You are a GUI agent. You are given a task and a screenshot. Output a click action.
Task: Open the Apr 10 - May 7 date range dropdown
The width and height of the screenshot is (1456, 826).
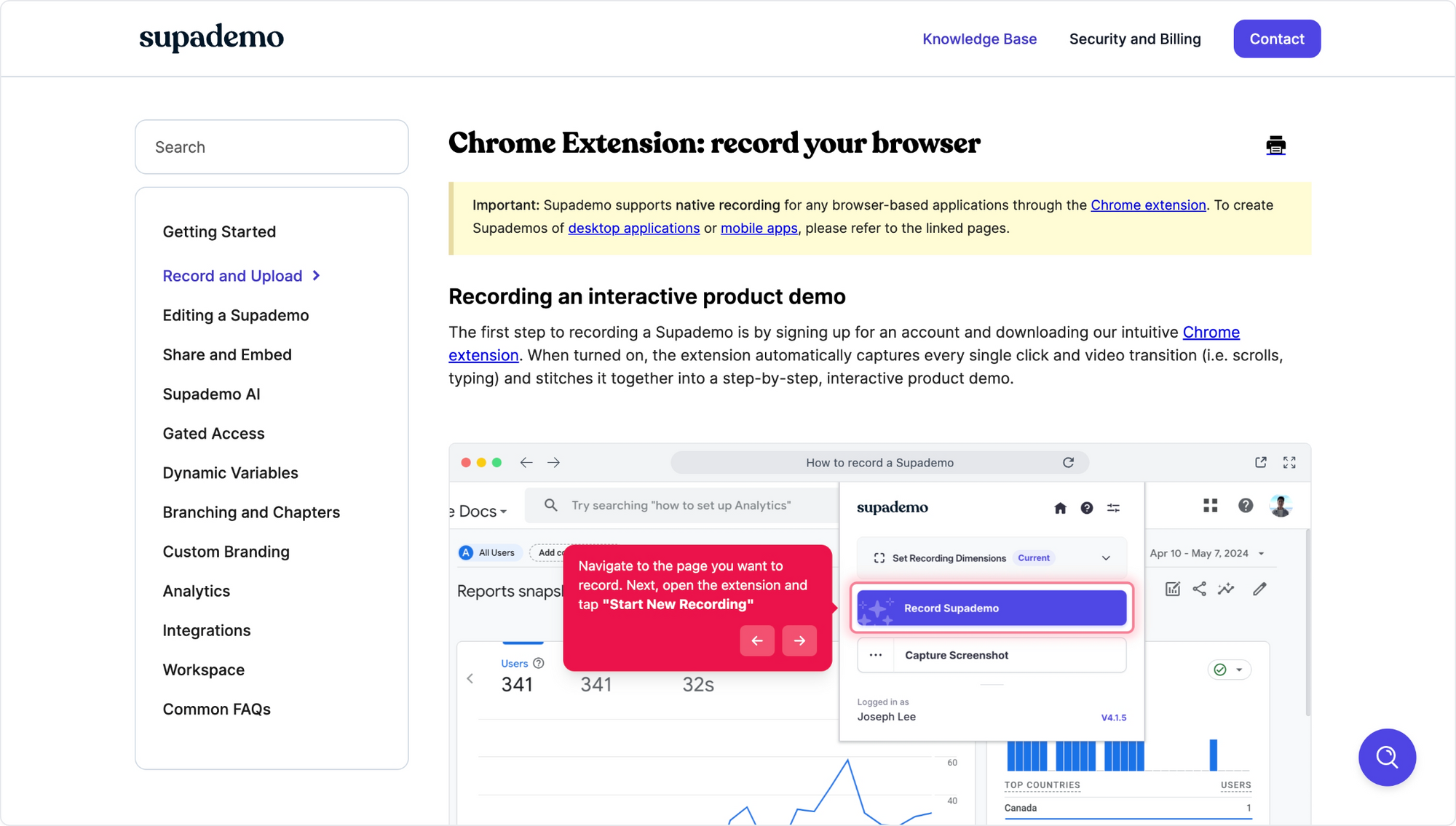pyautogui.click(x=1207, y=553)
